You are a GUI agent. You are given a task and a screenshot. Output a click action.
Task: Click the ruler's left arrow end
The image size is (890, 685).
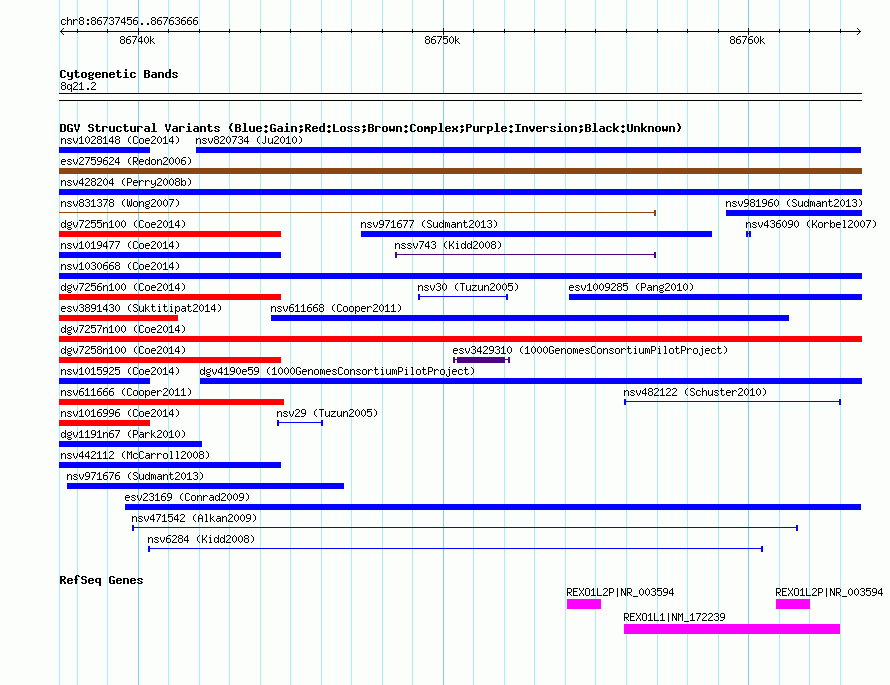(x=62, y=31)
